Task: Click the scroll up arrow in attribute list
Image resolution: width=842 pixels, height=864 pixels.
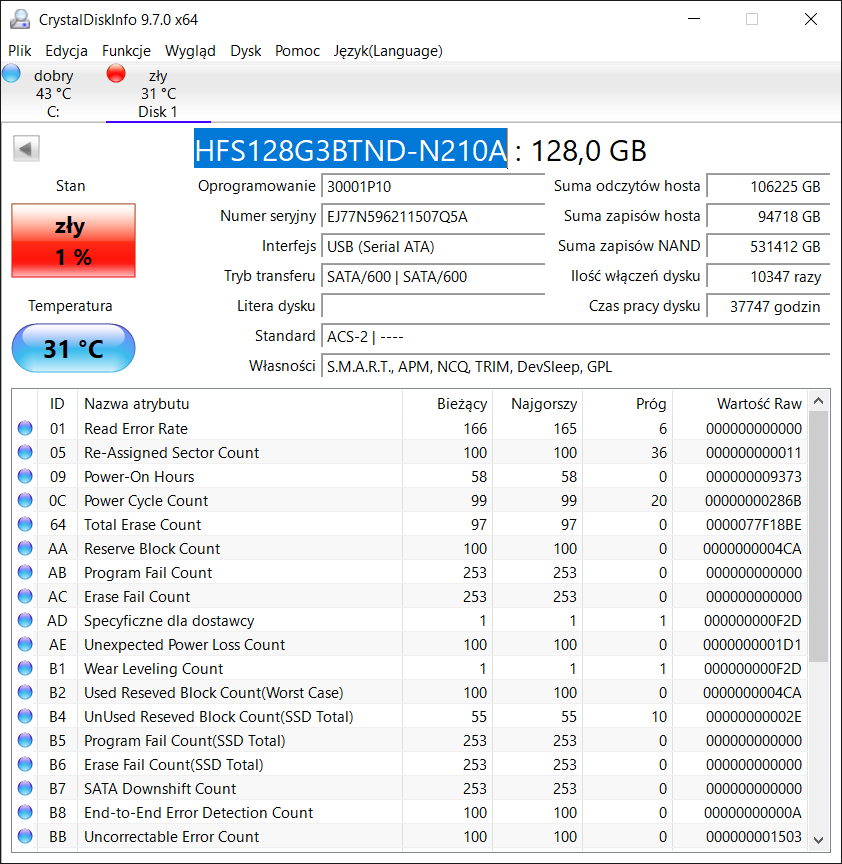Action: [x=819, y=402]
